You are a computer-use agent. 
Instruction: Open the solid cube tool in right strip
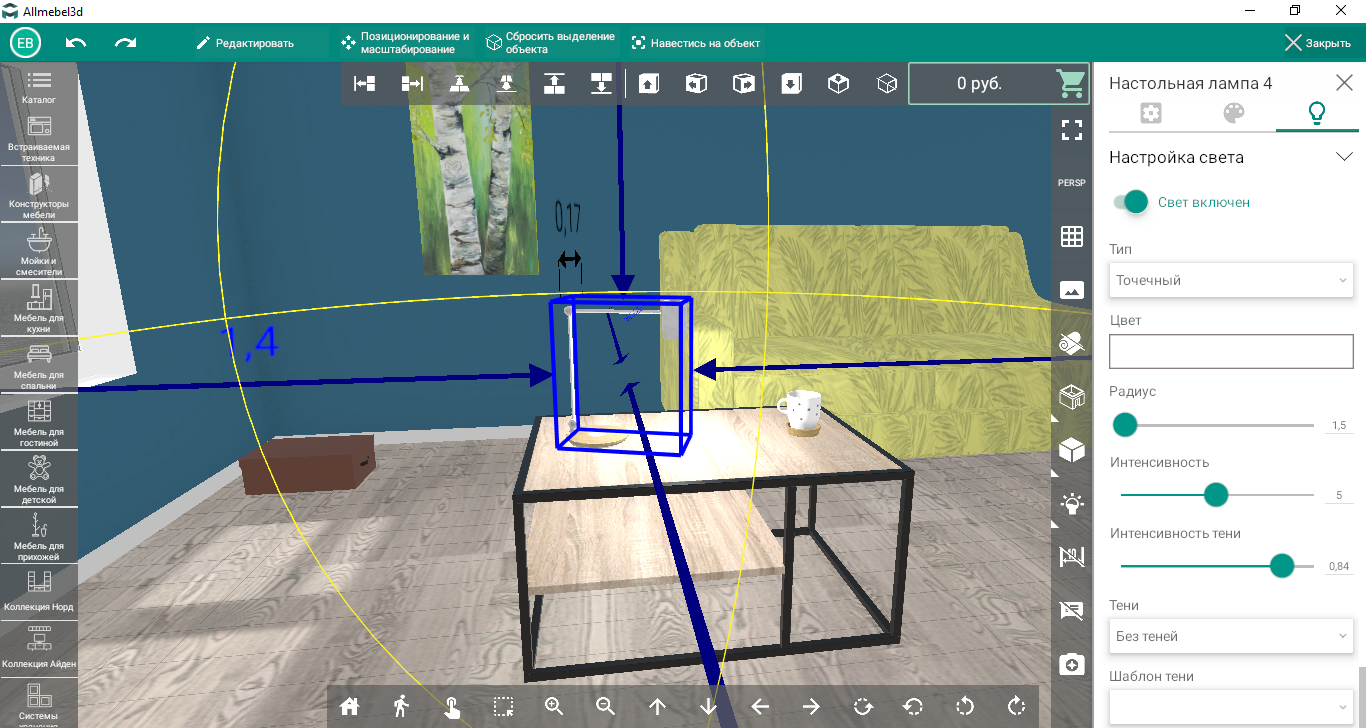tap(1072, 450)
